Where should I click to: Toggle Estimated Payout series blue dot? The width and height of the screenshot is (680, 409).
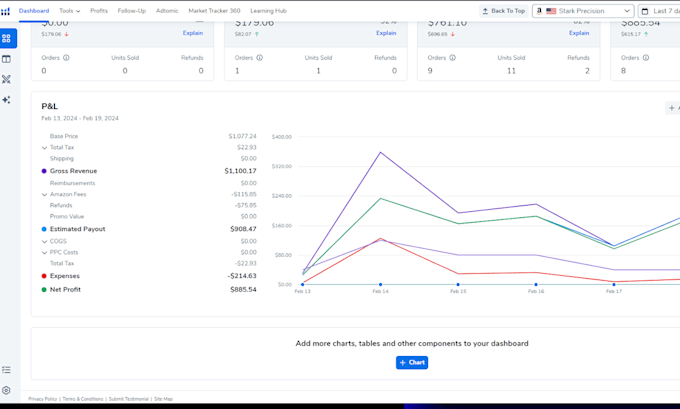tap(44, 229)
